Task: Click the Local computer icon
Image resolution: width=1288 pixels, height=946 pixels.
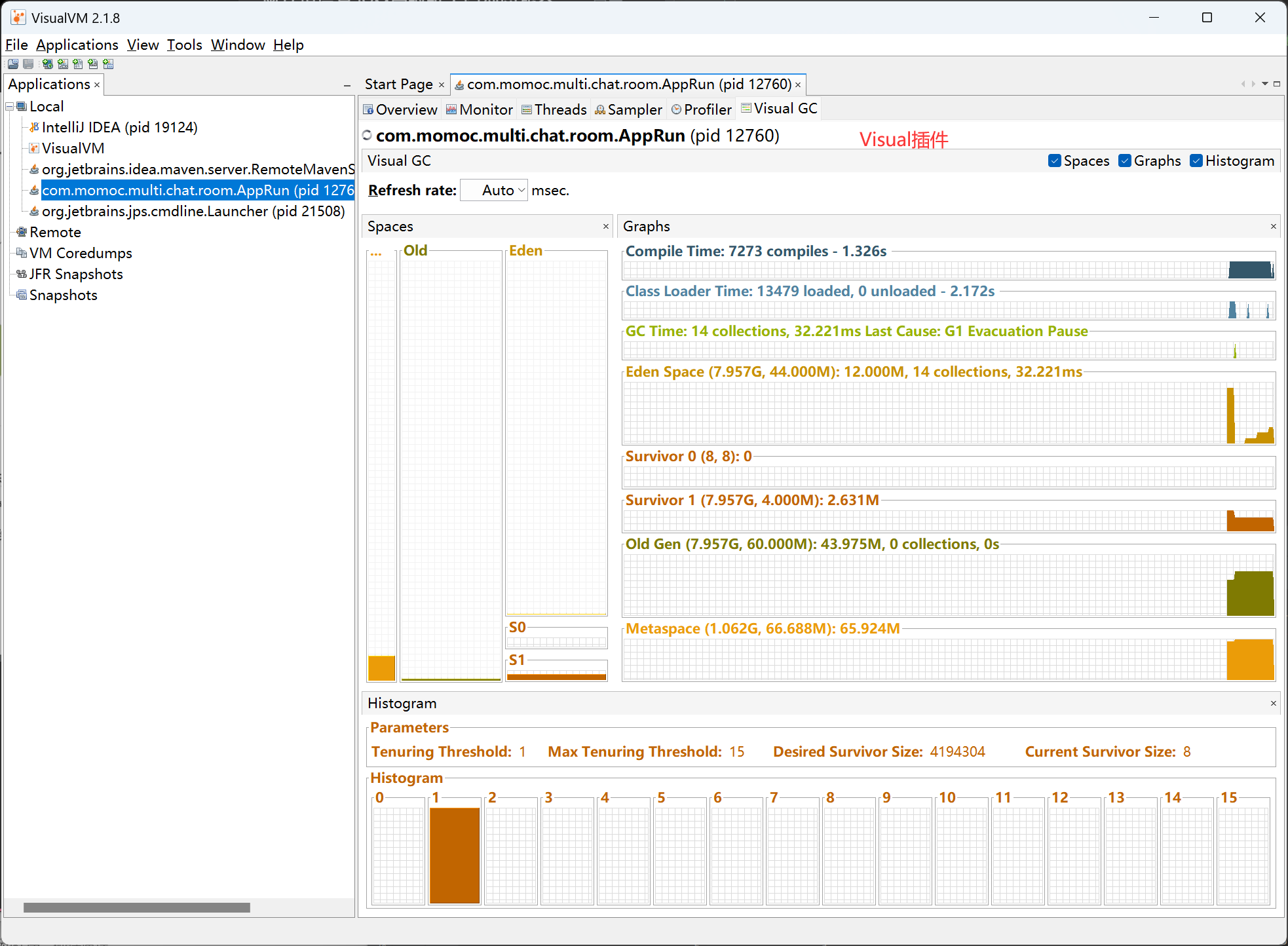Action: click(22, 106)
